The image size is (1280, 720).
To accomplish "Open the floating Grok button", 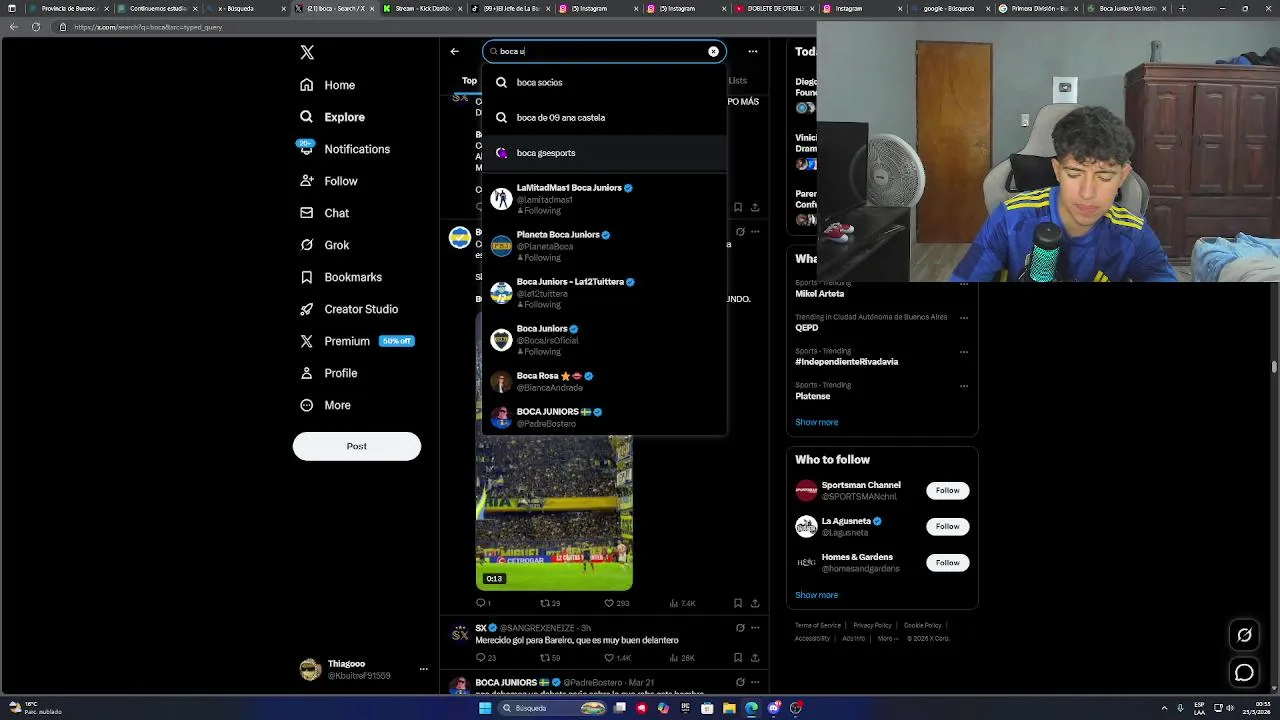I will [1244, 635].
